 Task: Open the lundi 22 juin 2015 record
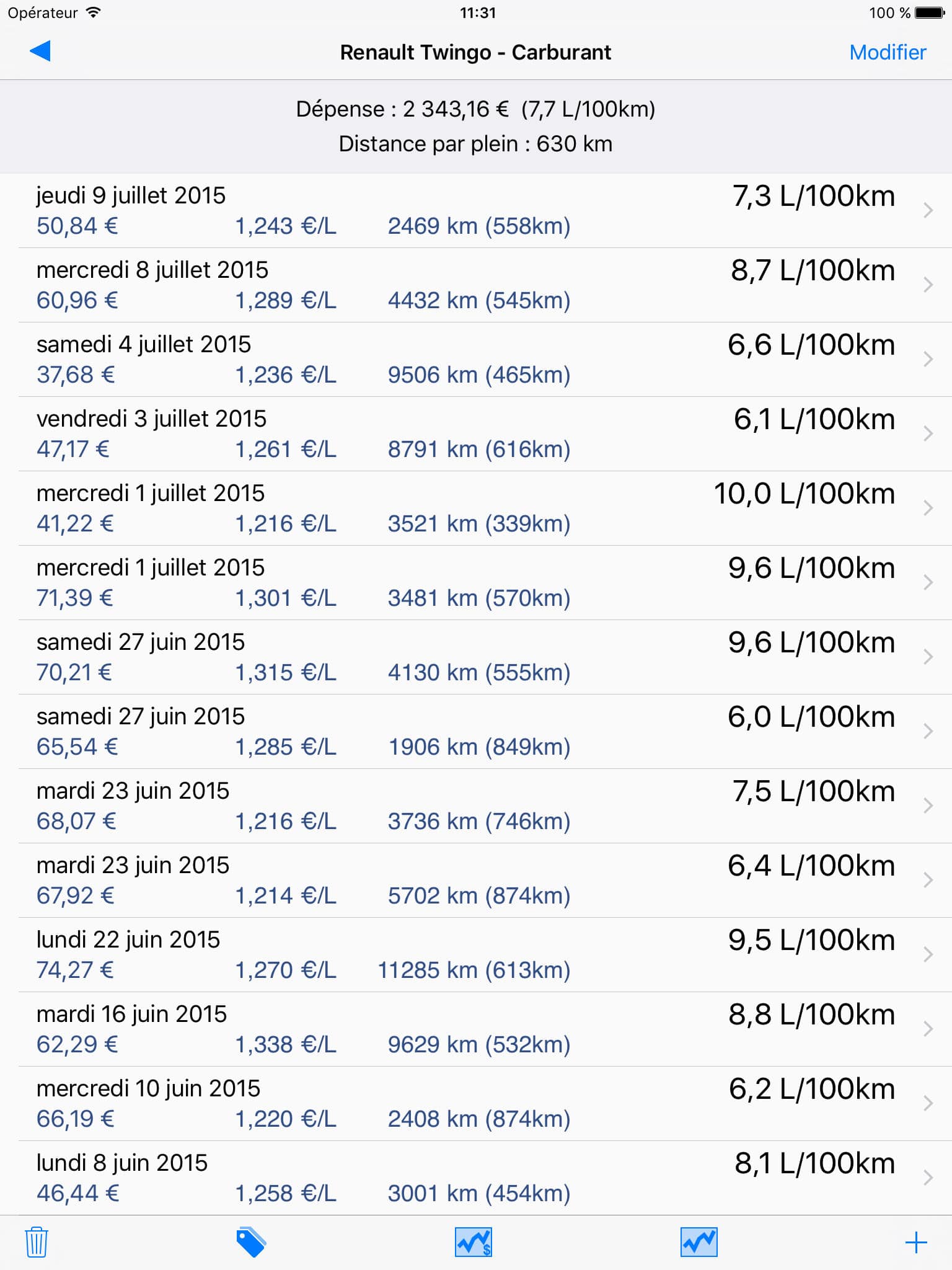point(476,955)
